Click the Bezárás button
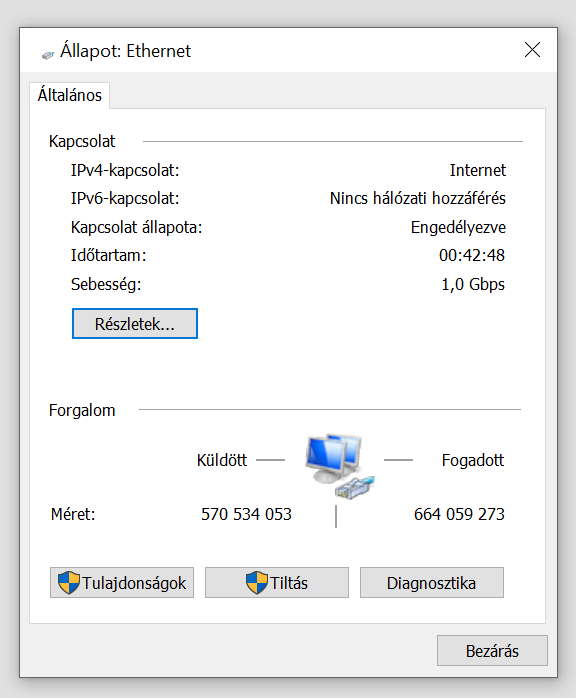 pos(492,650)
